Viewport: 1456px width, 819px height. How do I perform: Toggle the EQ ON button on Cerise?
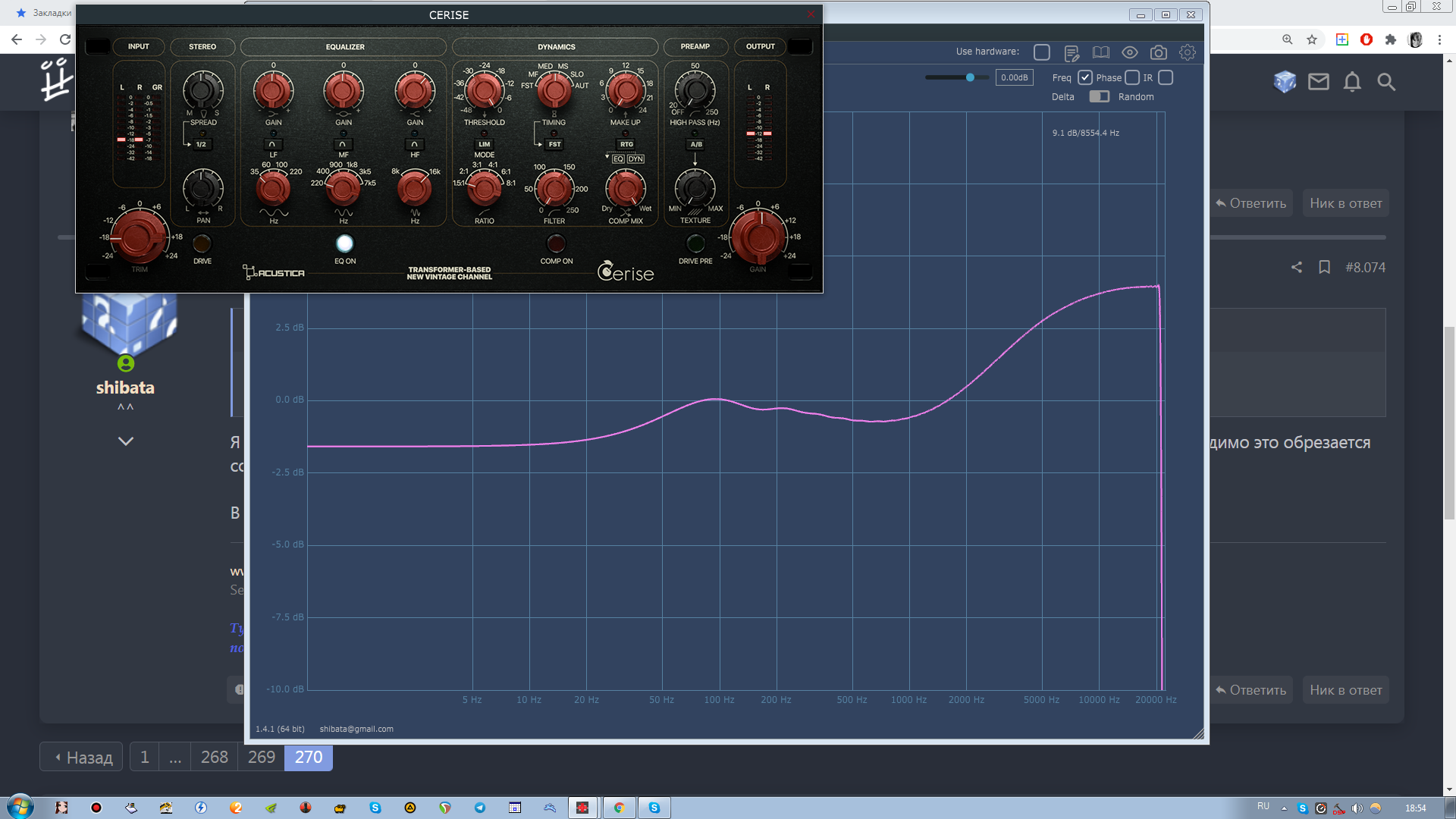(x=344, y=243)
